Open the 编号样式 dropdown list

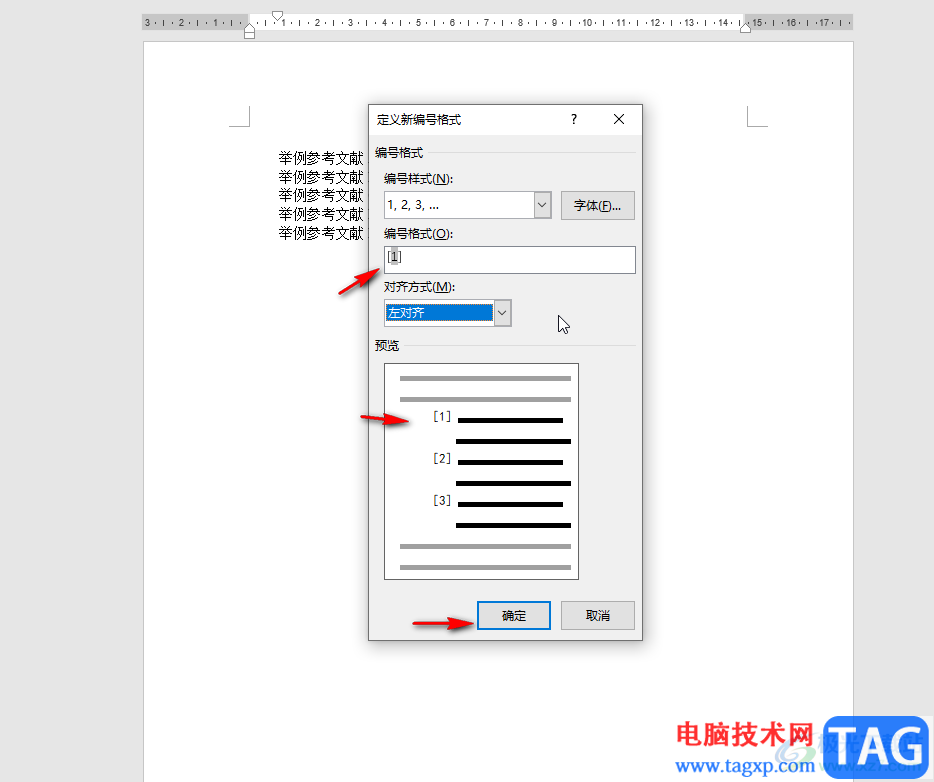tap(542, 205)
